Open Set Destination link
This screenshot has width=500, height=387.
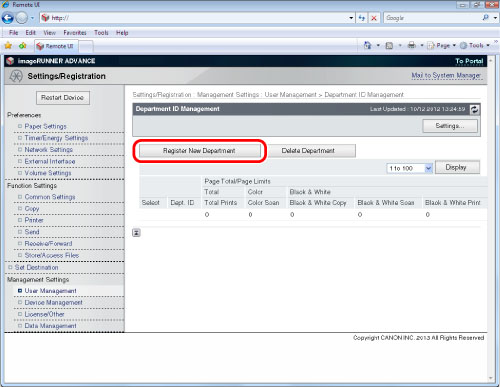(x=36, y=267)
